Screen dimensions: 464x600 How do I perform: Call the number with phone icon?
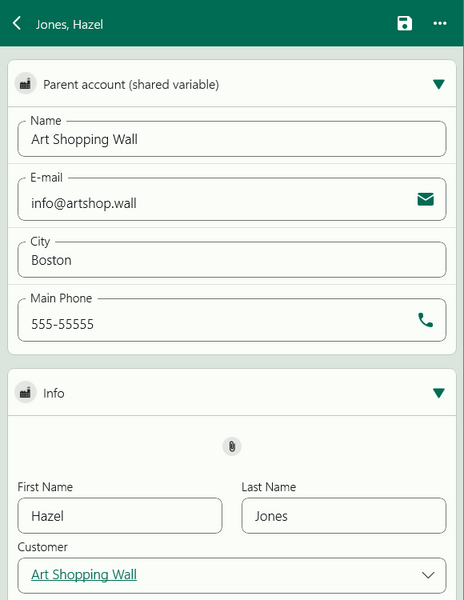click(x=425, y=320)
